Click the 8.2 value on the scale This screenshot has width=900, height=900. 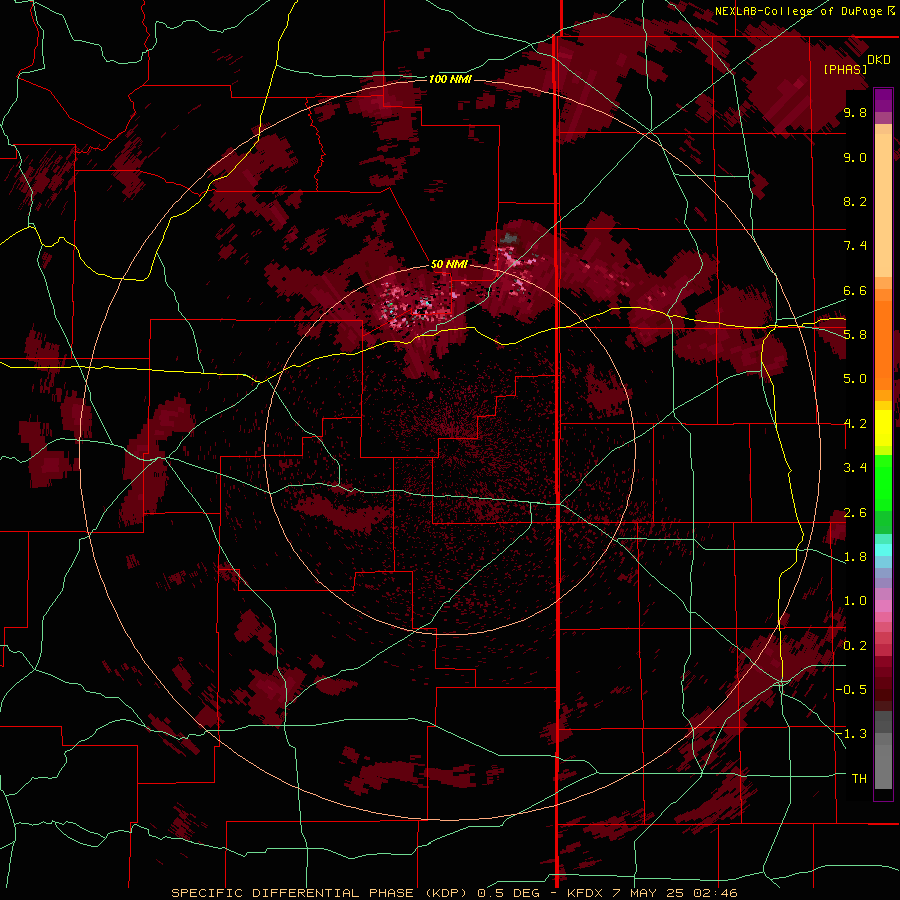pos(855,201)
